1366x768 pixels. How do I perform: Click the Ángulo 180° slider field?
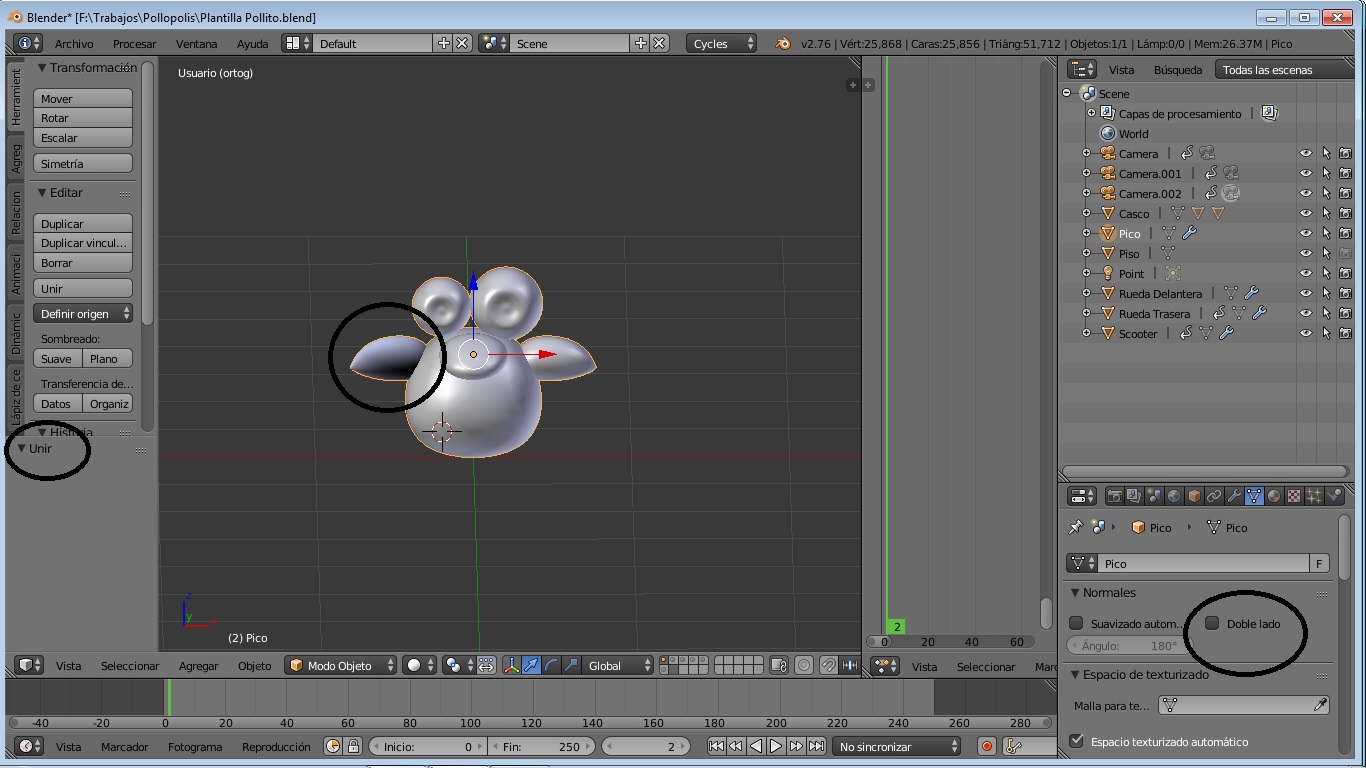(1128, 646)
